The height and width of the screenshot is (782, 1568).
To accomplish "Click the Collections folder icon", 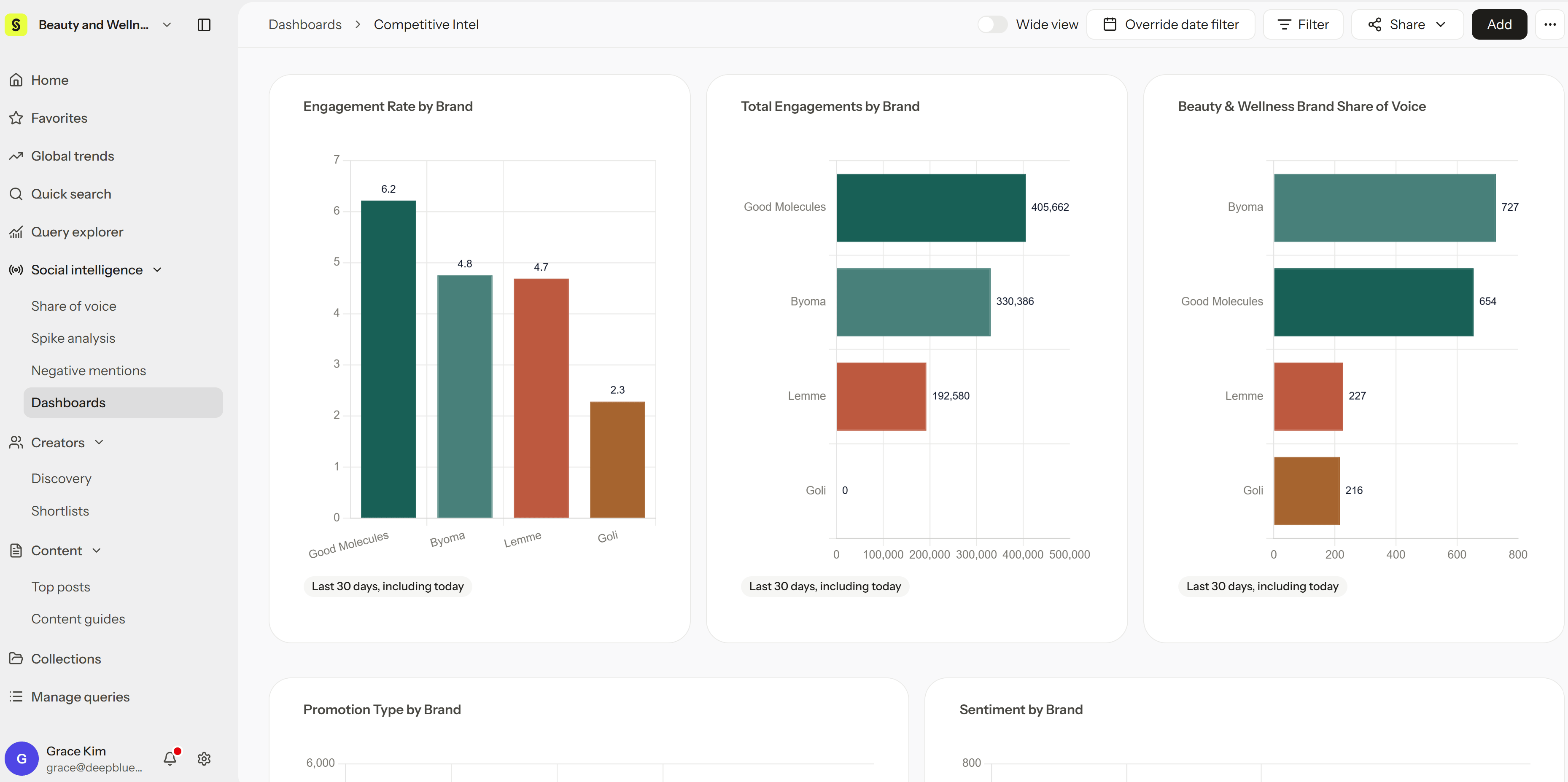I will coord(16,658).
